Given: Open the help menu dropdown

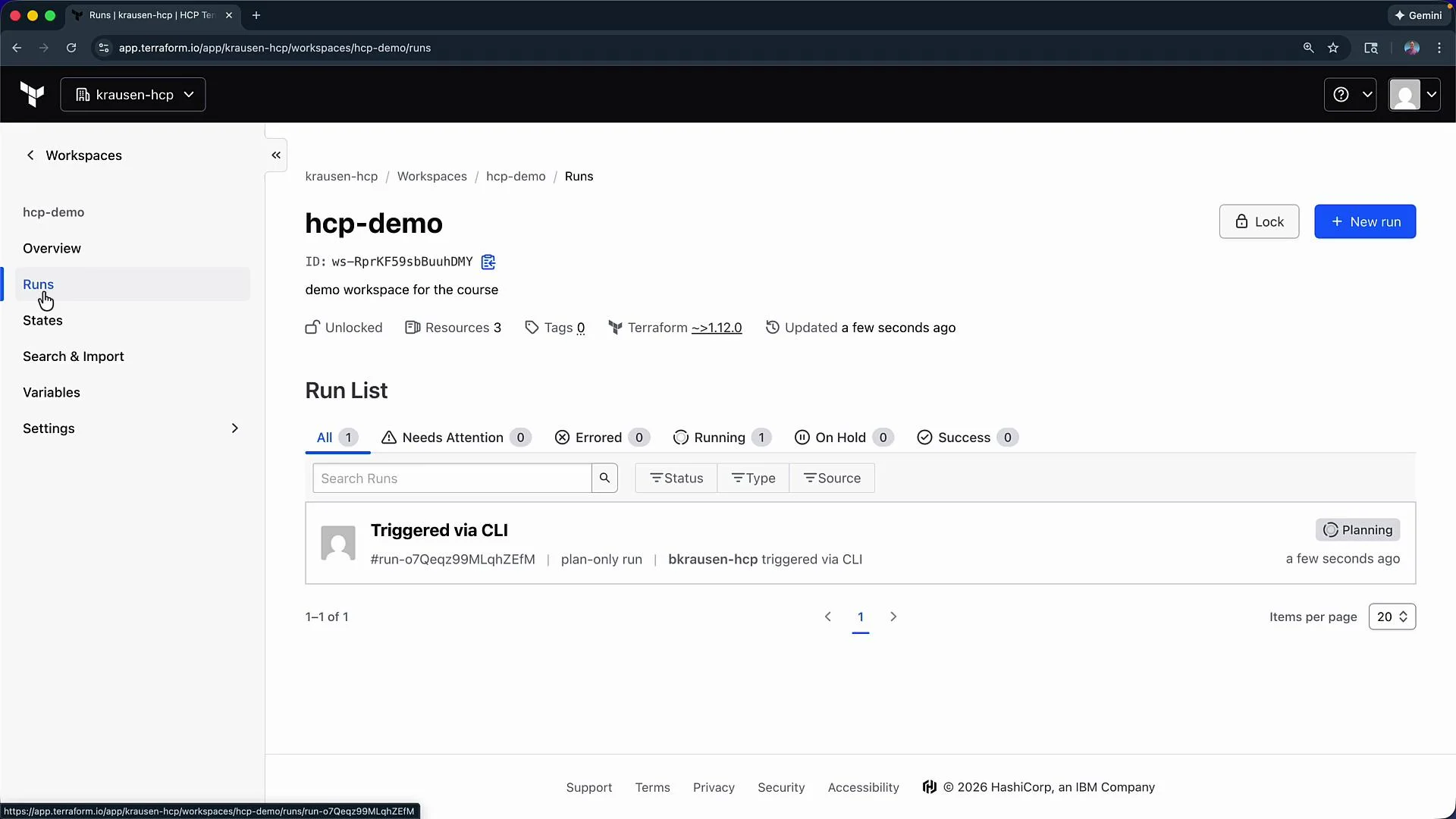Looking at the screenshot, I should click(x=1350, y=94).
